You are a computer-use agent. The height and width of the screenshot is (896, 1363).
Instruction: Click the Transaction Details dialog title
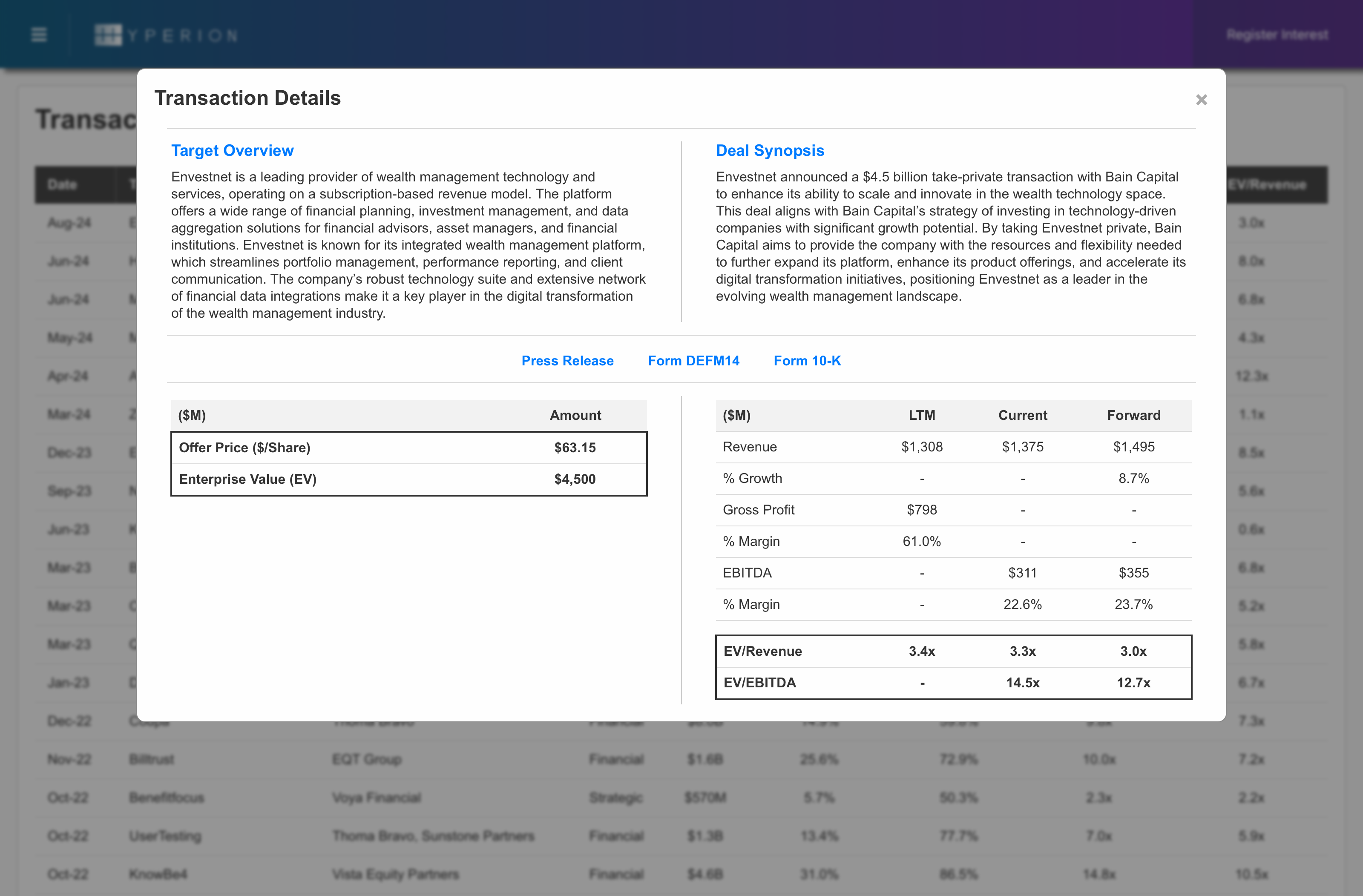247,98
